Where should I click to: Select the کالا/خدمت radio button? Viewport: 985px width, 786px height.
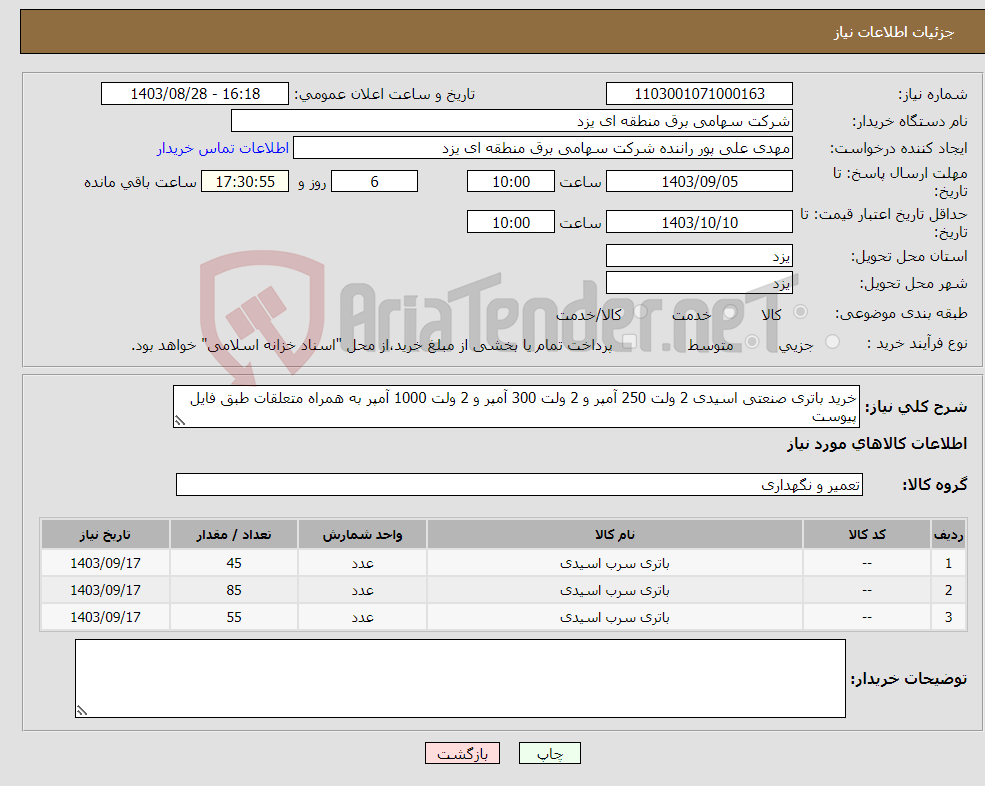coord(640,312)
